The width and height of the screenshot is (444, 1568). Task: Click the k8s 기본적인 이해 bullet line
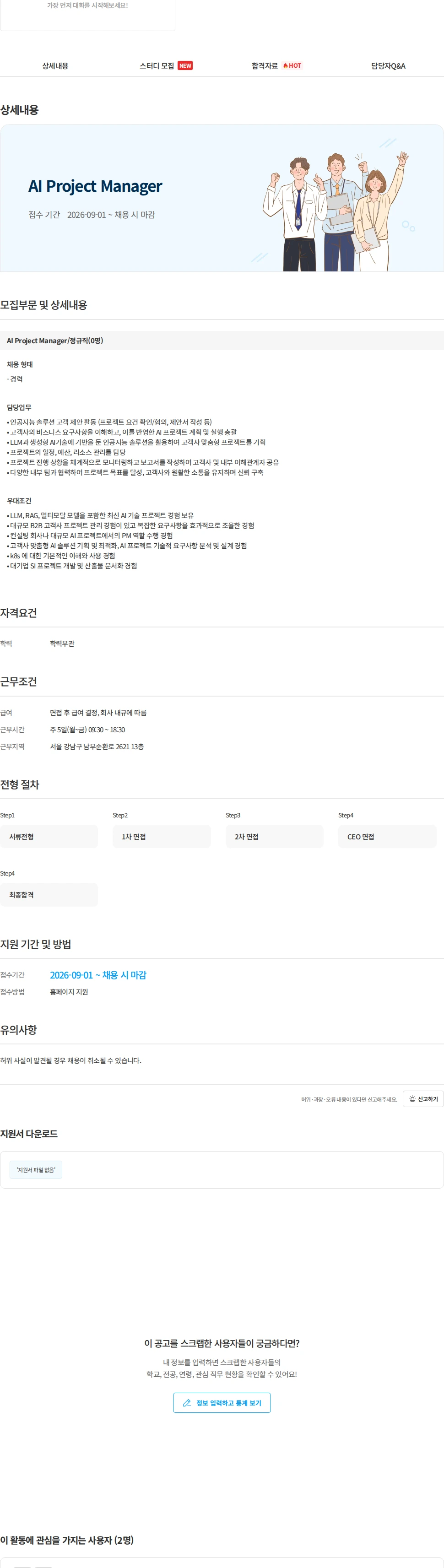[x=61, y=556]
